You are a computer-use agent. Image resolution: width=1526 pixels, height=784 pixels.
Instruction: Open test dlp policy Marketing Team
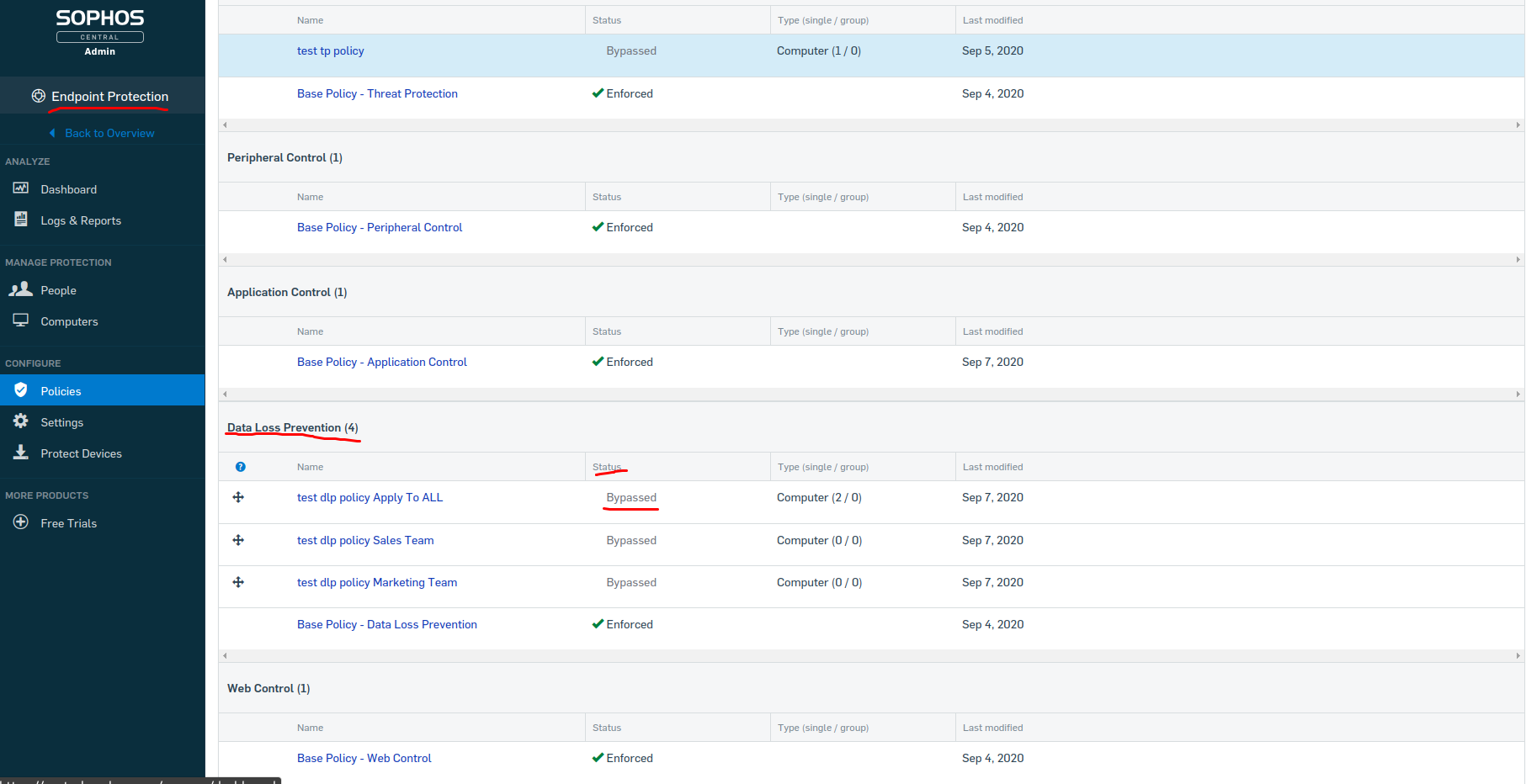[x=377, y=582]
